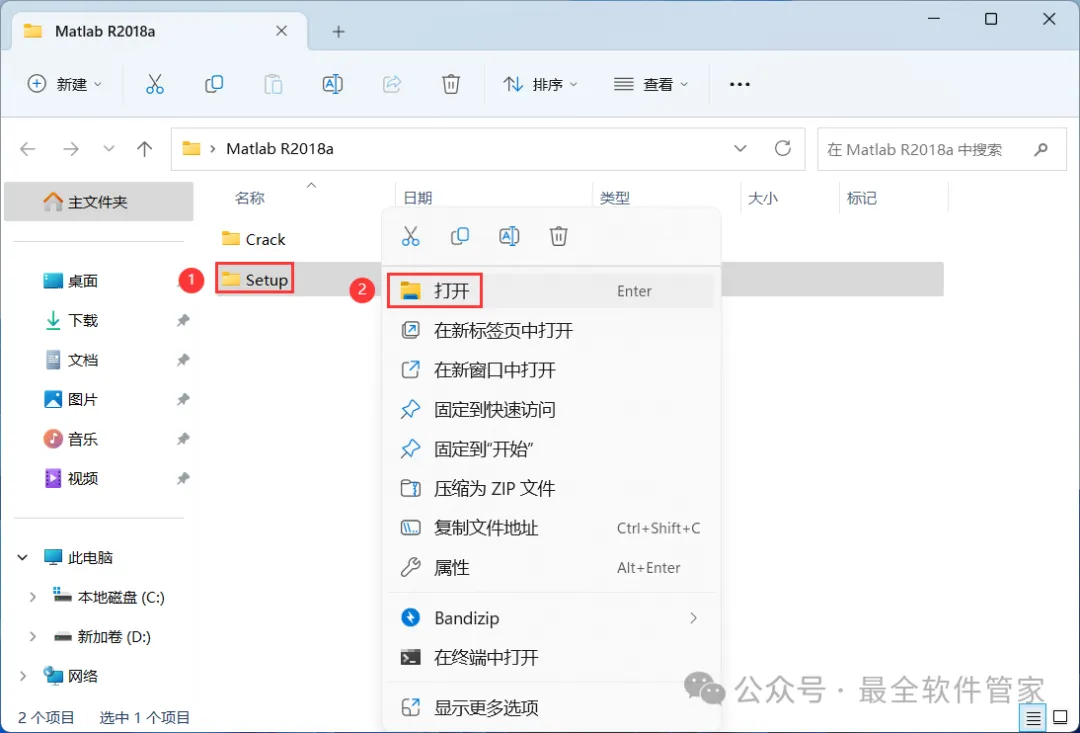Click the Share icon in the top toolbar
Screen dimensions: 1080x733
point(392,84)
